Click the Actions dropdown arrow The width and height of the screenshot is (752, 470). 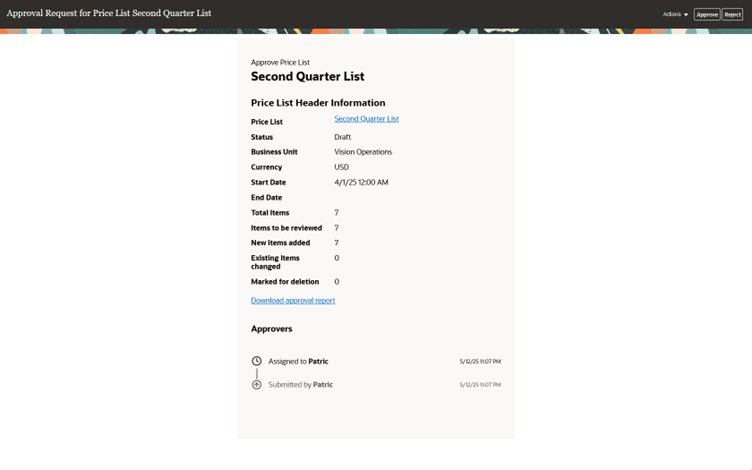[686, 15]
